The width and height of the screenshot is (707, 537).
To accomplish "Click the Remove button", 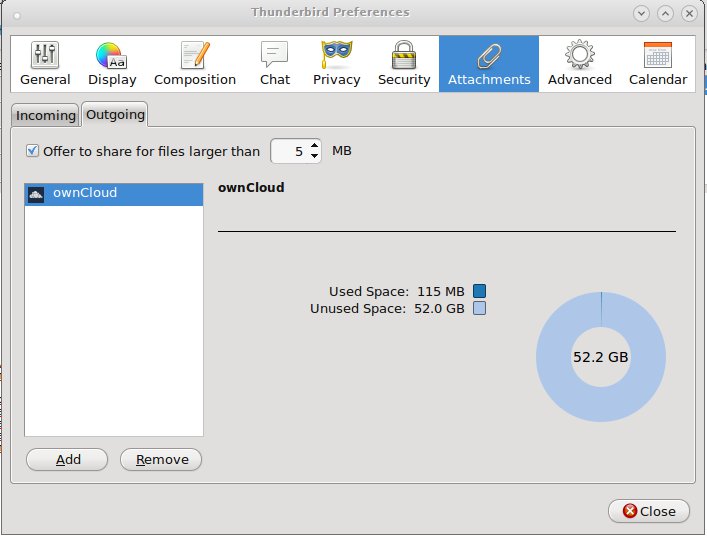I will click(x=161, y=459).
